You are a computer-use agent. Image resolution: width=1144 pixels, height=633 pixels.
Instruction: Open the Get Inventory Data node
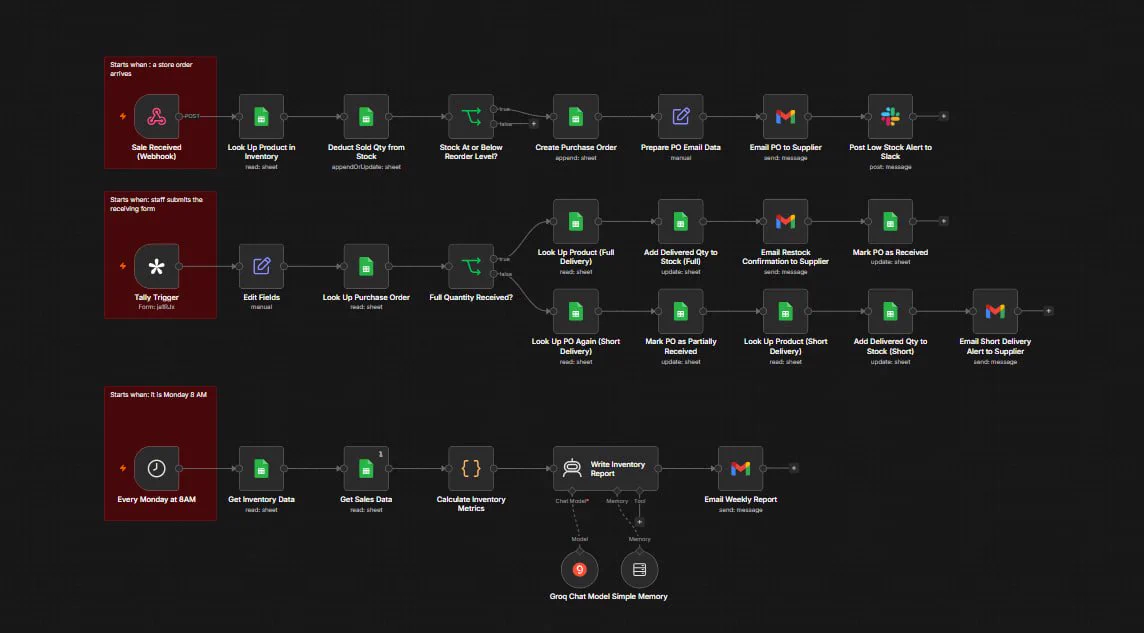pos(261,468)
